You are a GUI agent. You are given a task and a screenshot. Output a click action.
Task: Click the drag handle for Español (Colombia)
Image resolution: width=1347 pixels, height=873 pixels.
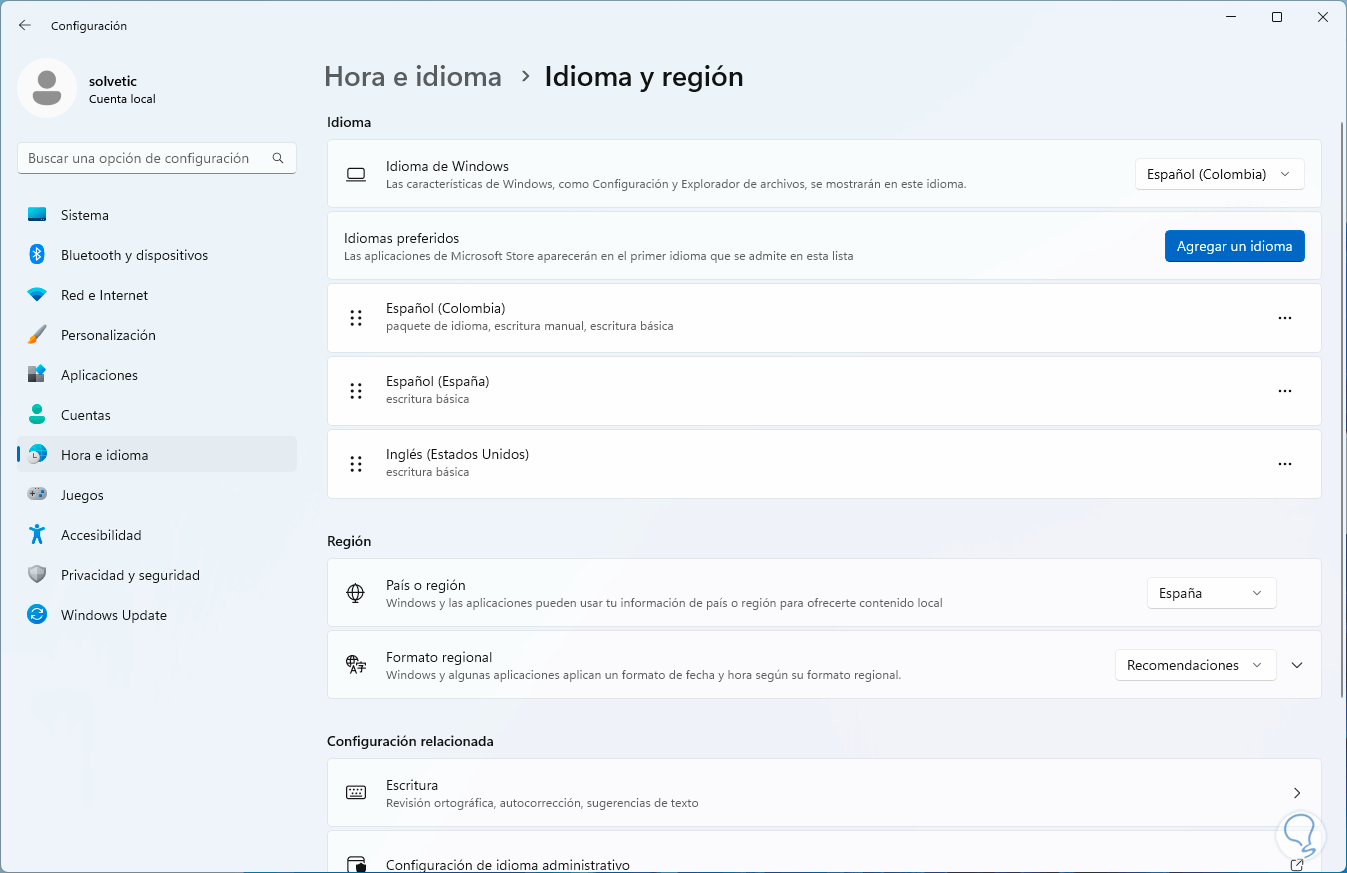pos(355,318)
